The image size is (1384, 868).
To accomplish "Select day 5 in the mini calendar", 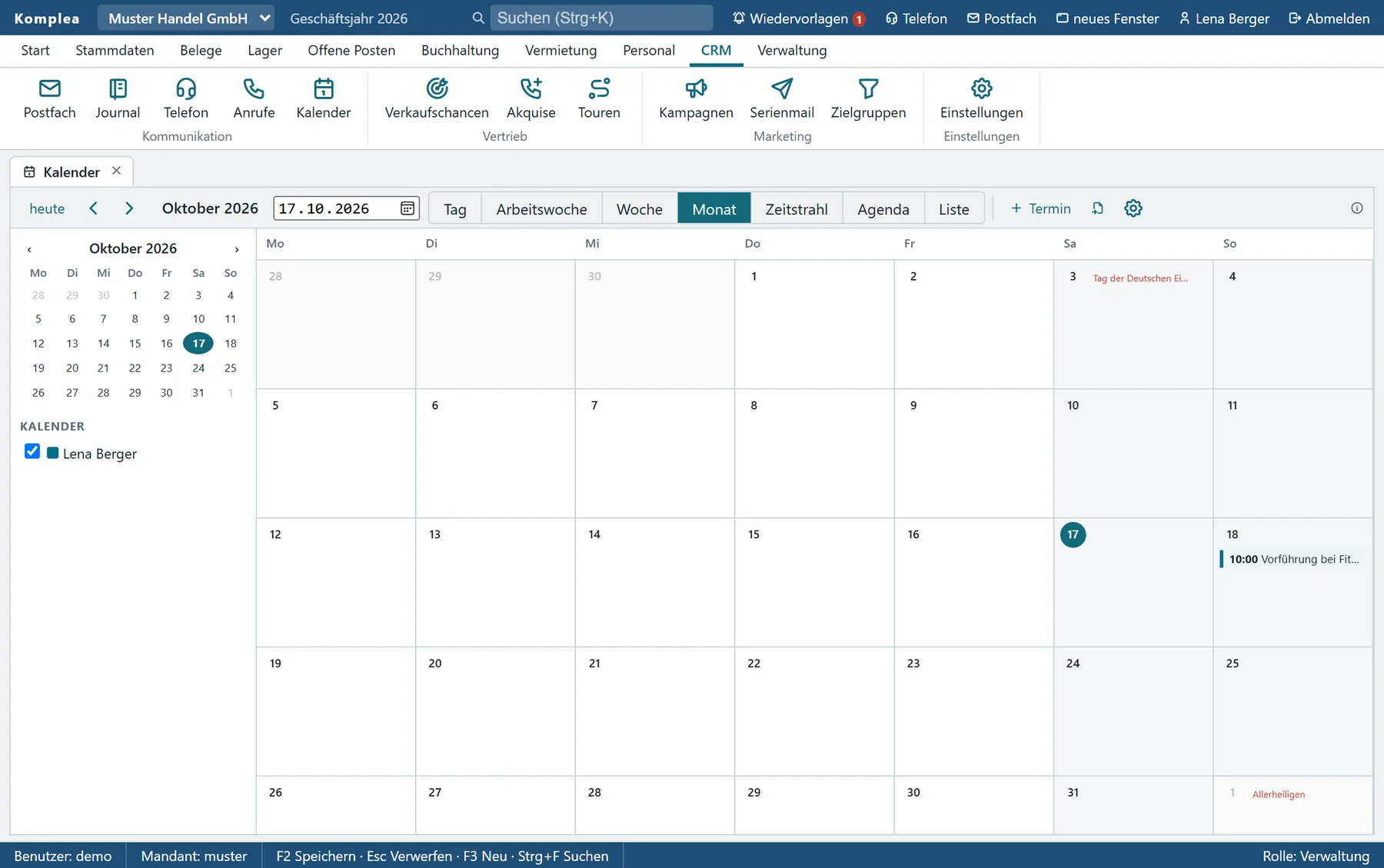I will [x=38, y=318].
